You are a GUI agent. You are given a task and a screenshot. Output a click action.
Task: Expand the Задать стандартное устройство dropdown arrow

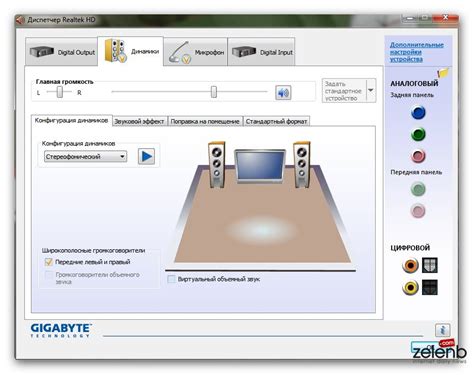371,90
